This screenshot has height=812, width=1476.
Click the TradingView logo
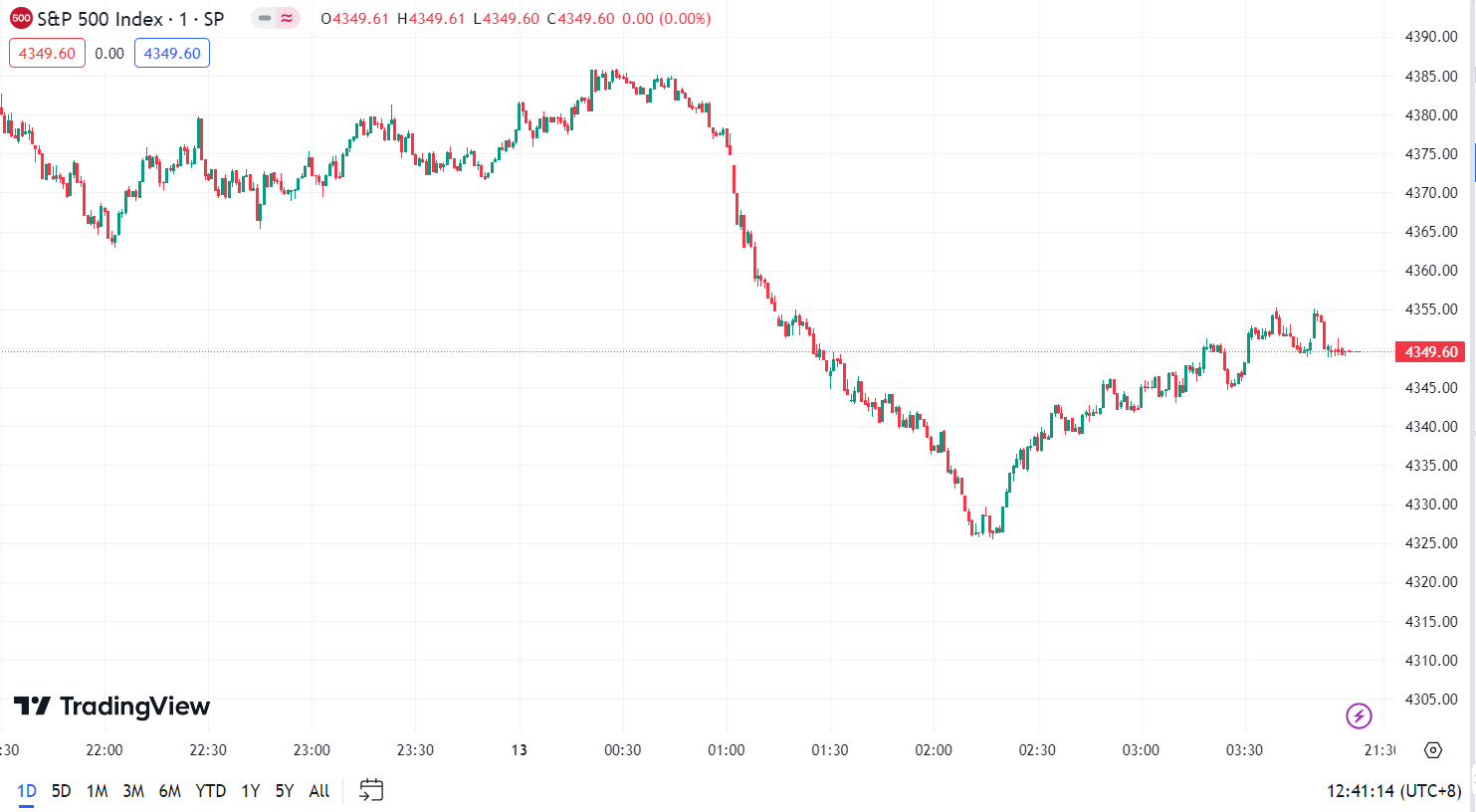tap(111, 707)
